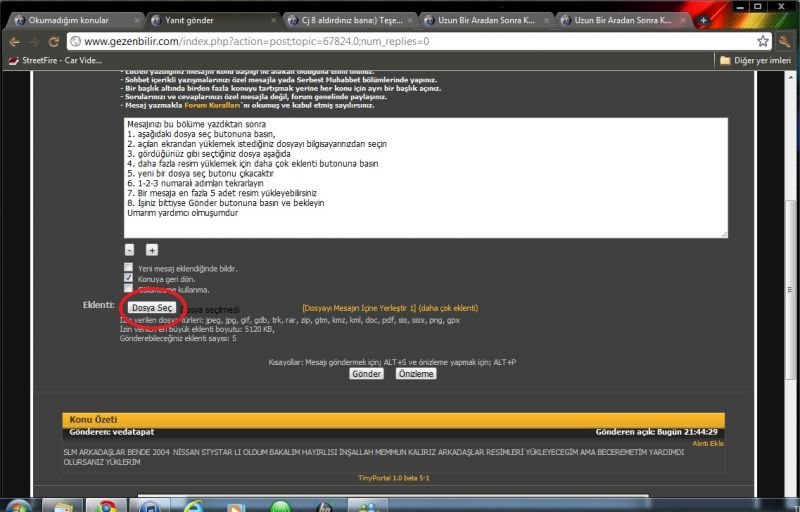Open a new tab with the plus button
800x512 pixels.
704,20
